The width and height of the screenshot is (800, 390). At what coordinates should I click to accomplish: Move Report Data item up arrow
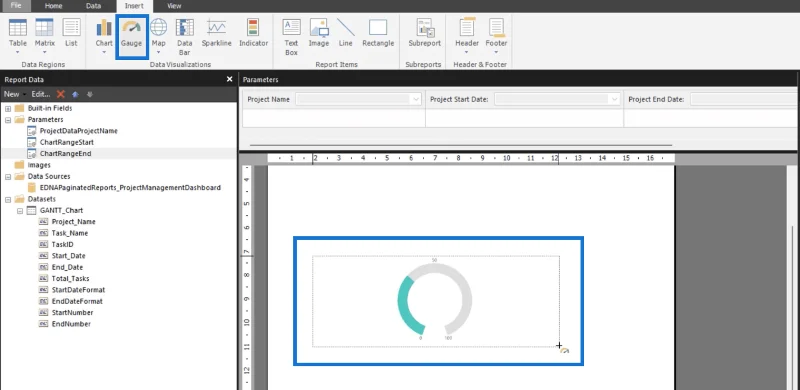(75, 94)
